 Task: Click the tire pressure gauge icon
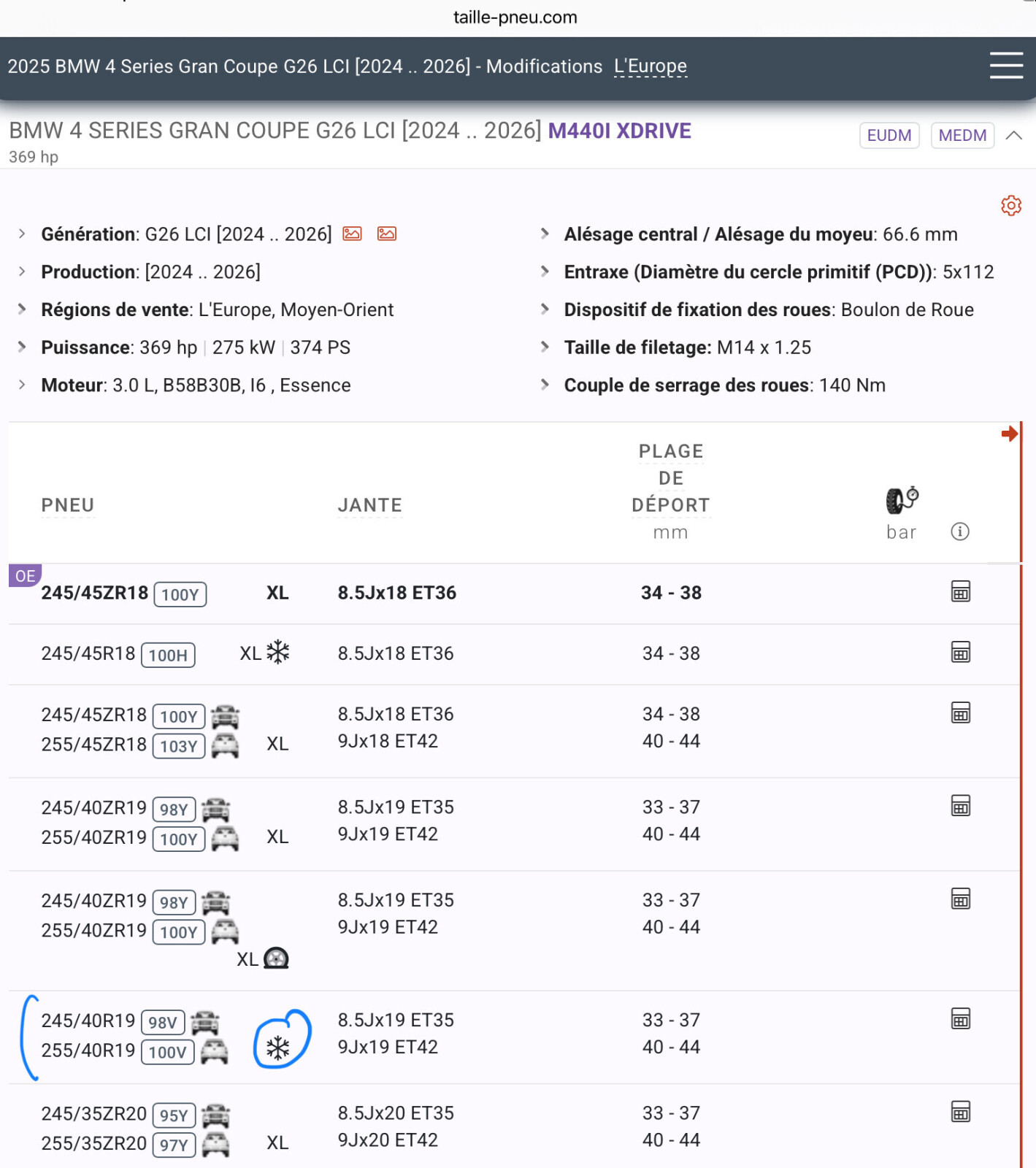[902, 500]
